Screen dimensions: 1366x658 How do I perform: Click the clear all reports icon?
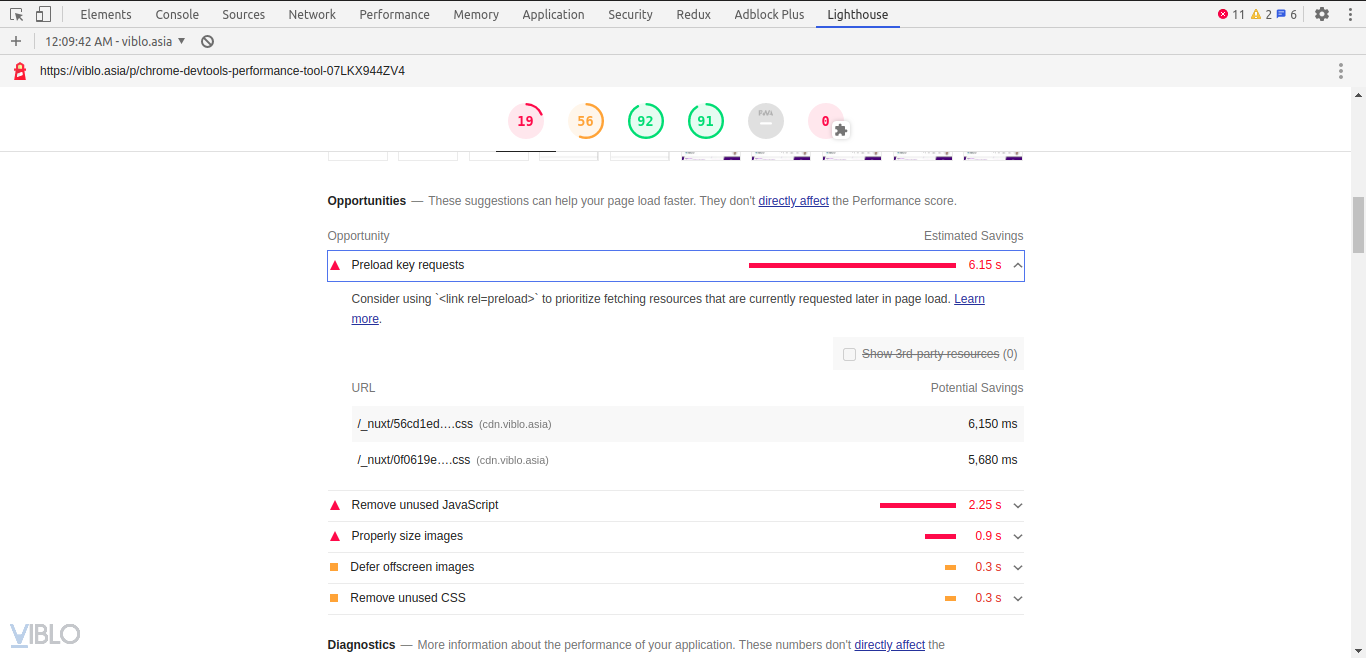(x=207, y=41)
